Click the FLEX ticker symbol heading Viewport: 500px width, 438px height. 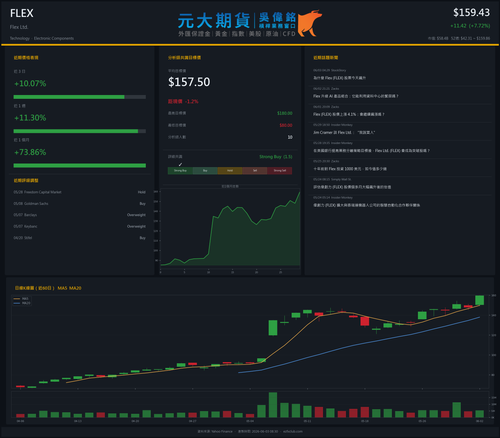22,13
